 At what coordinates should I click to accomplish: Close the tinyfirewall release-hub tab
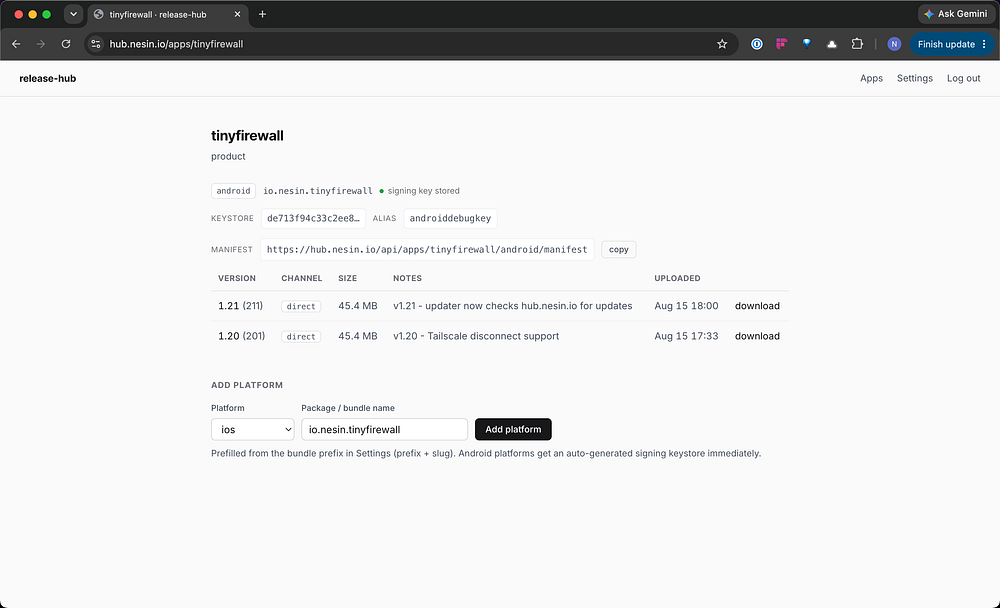(x=237, y=14)
